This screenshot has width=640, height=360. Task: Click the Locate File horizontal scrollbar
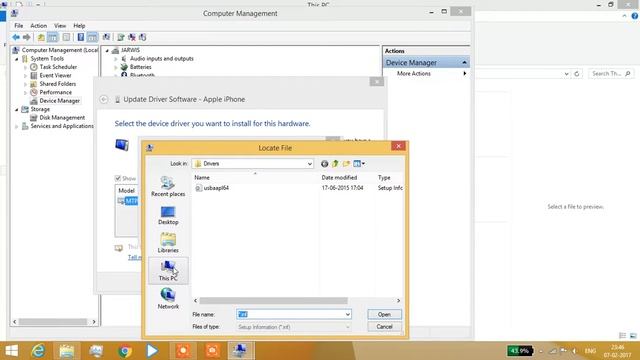(273, 301)
